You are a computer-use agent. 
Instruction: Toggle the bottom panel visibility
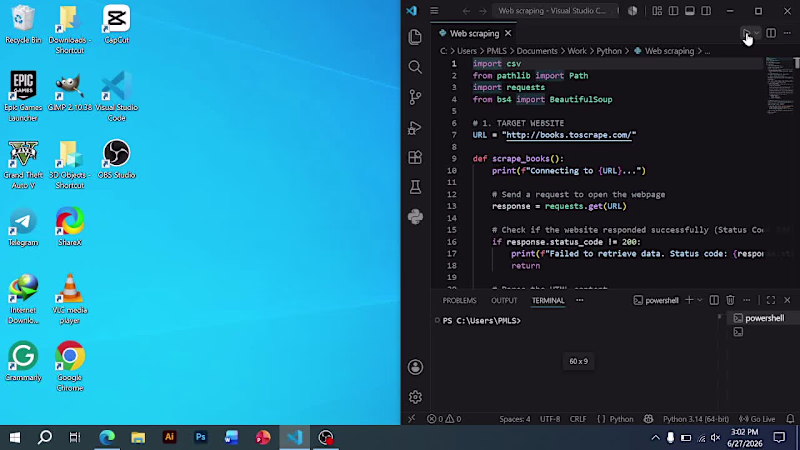point(690,11)
